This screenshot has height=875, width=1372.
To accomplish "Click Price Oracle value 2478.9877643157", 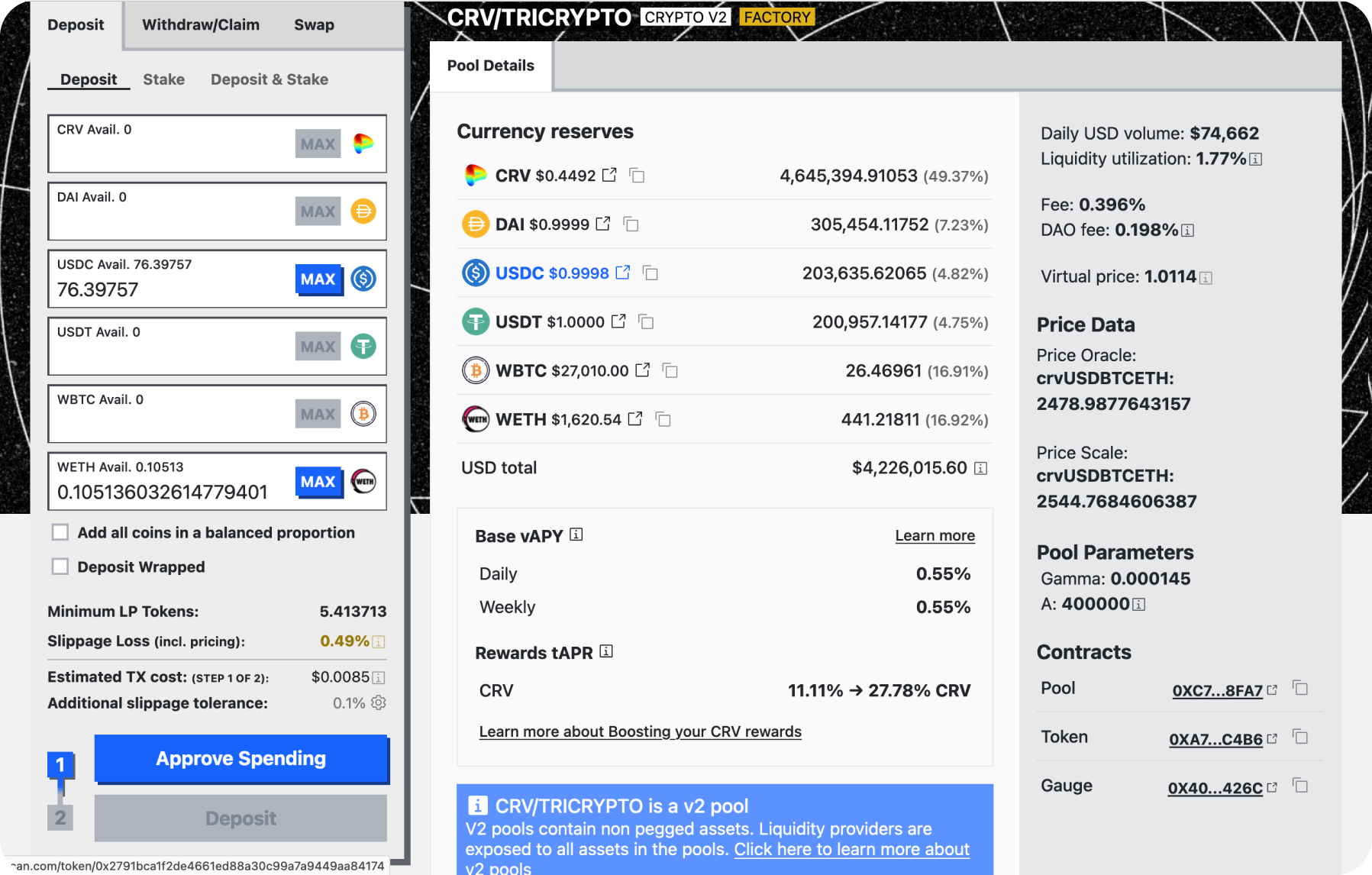I will 1113,404.
